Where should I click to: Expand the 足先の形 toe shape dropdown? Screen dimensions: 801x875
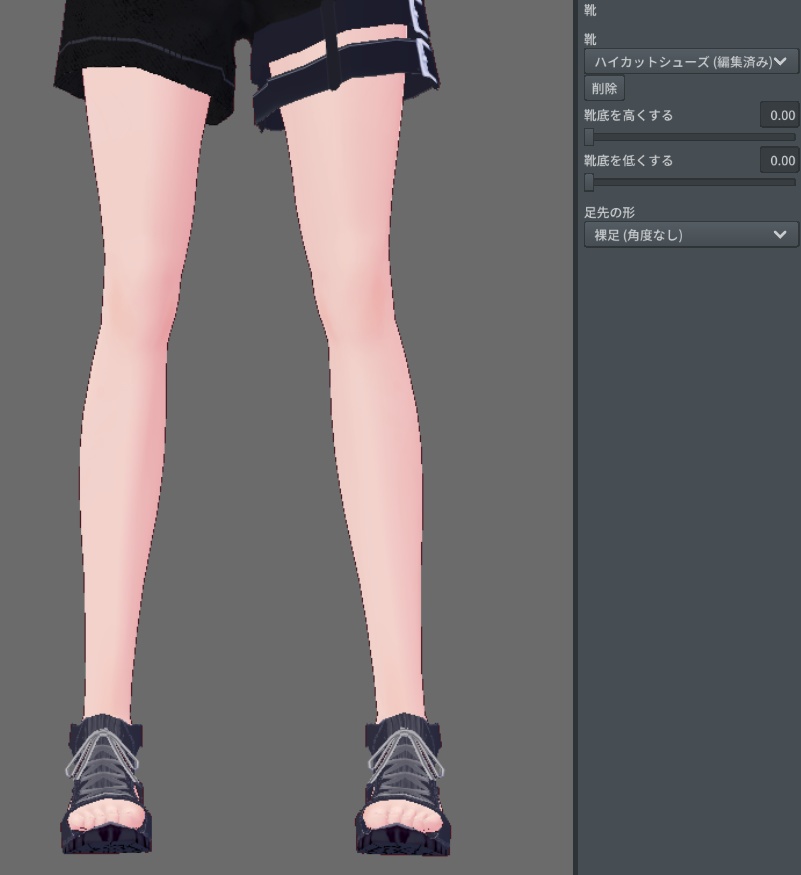coord(690,234)
